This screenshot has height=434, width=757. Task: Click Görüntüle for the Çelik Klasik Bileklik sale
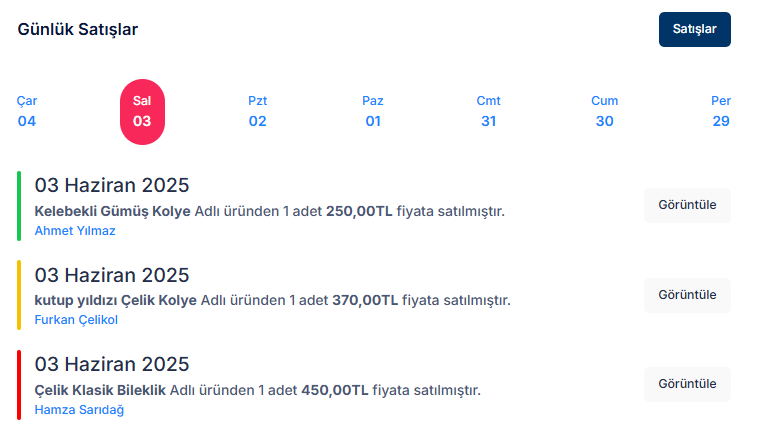[687, 384]
